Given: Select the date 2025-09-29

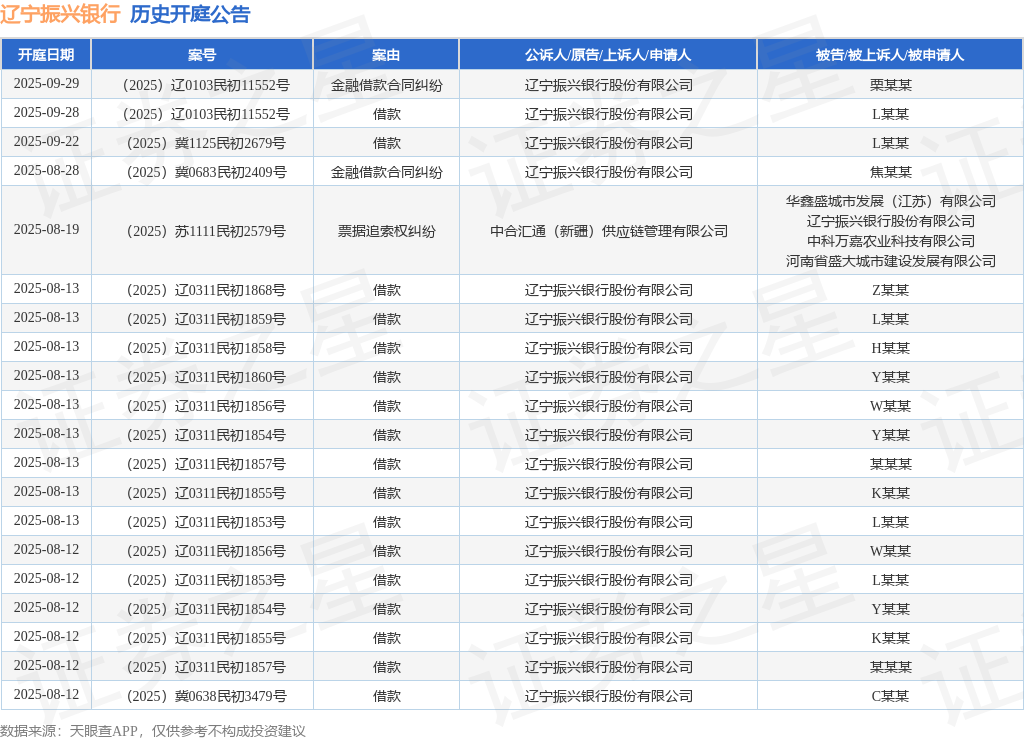Looking at the screenshot, I should click(x=46, y=84).
